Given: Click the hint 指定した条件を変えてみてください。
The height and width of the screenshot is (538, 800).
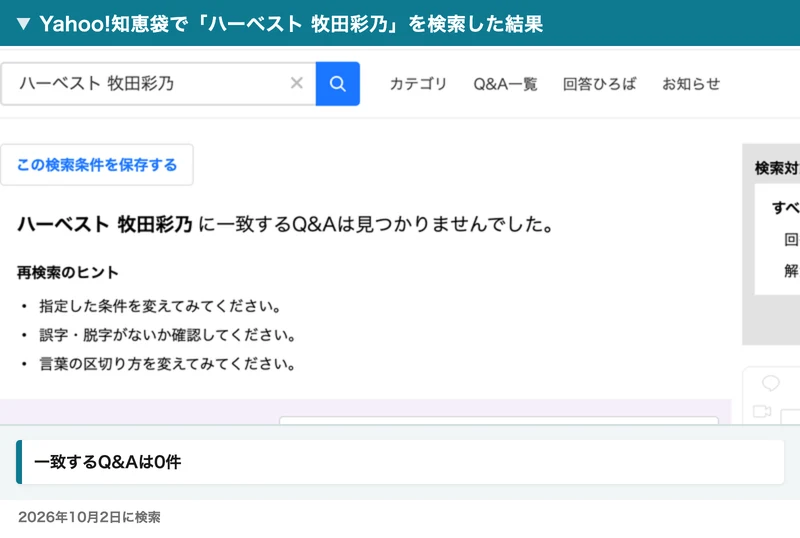Looking at the screenshot, I should (160, 306).
